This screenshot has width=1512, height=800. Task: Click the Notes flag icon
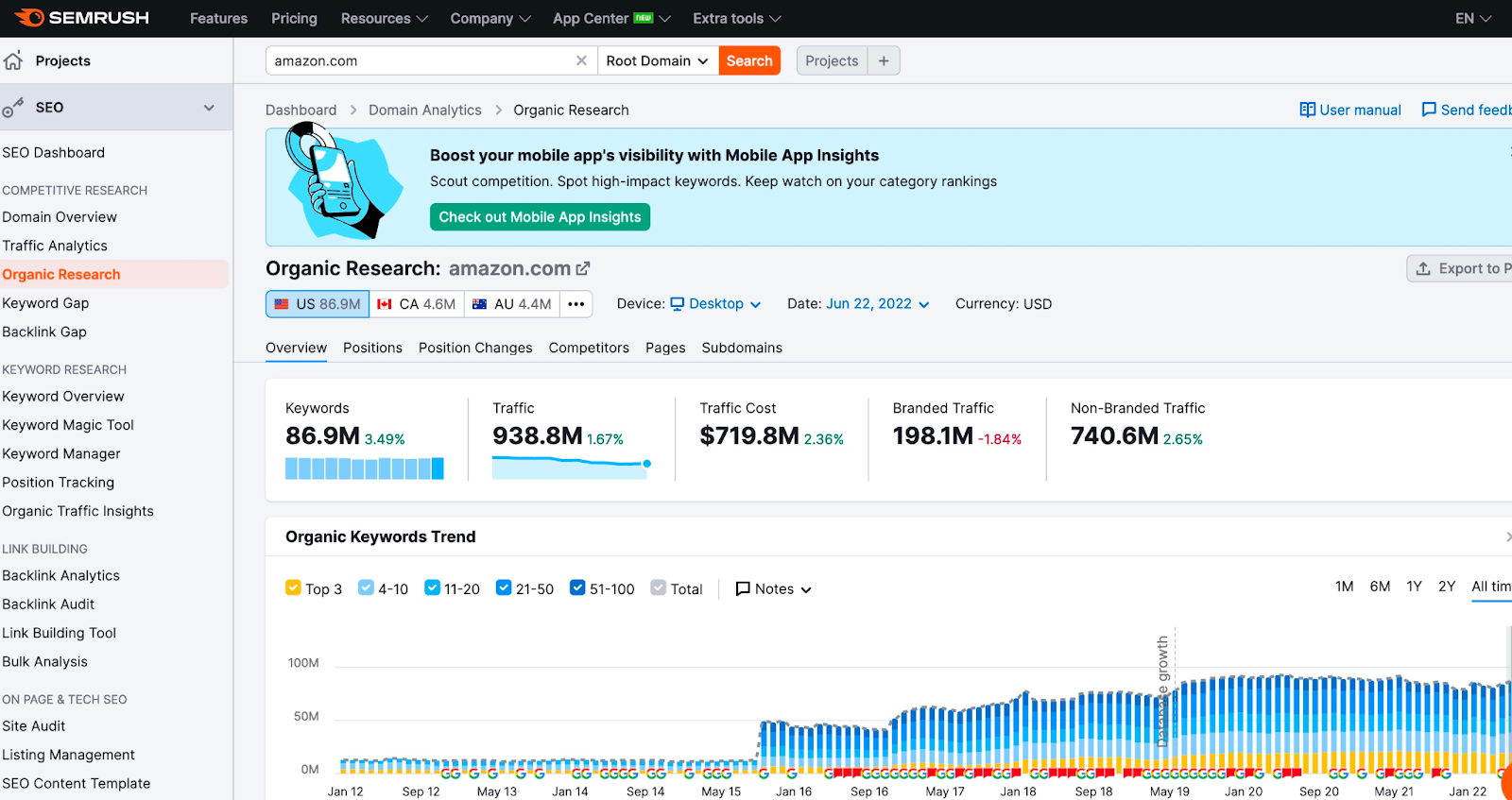(743, 588)
